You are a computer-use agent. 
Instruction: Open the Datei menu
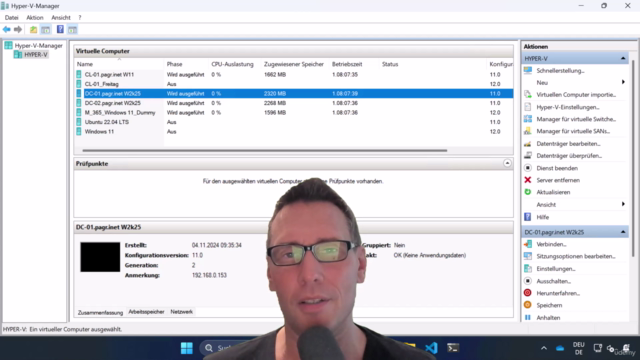pos(11,18)
